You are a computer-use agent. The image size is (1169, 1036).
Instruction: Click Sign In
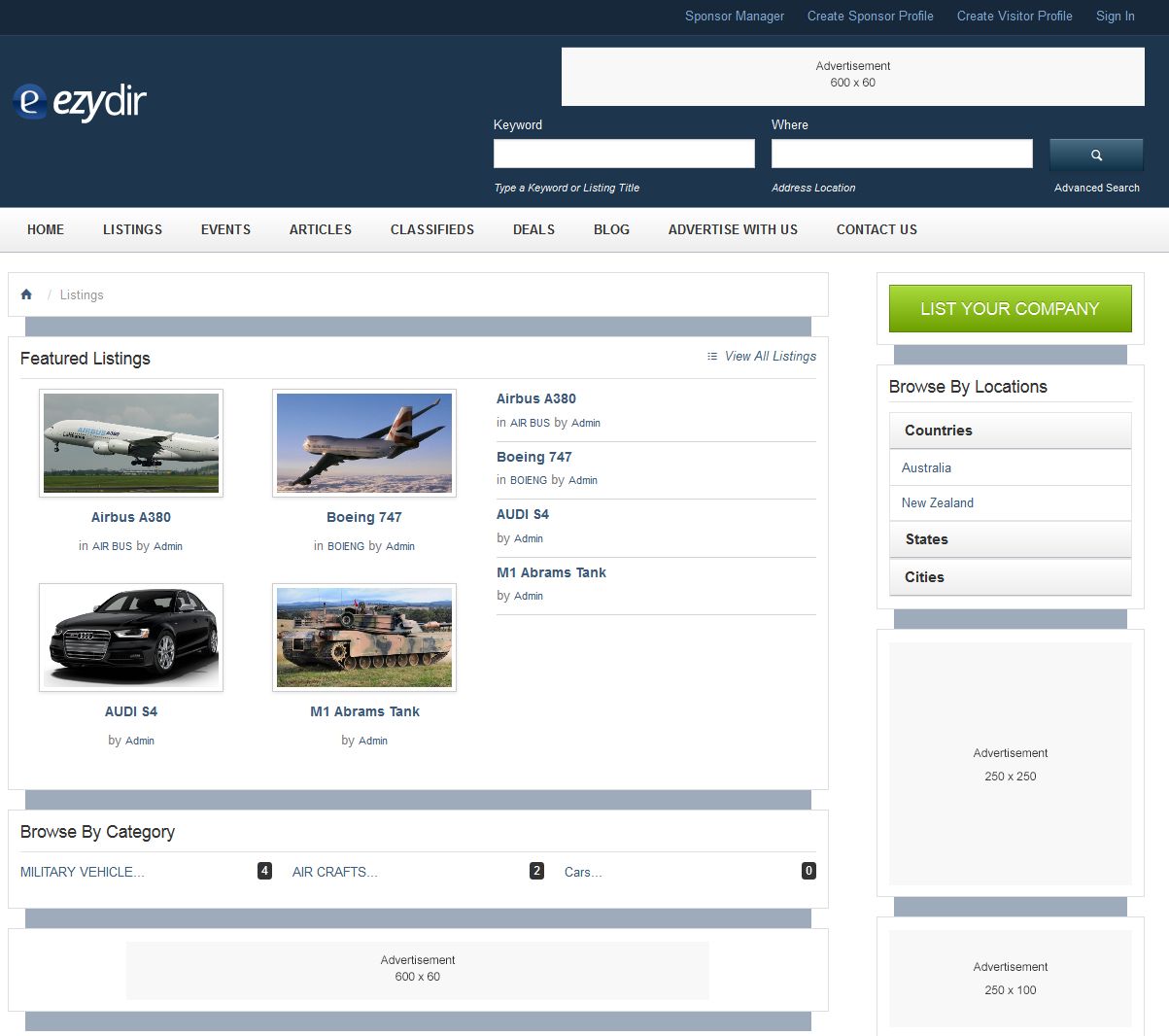click(x=1116, y=16)
